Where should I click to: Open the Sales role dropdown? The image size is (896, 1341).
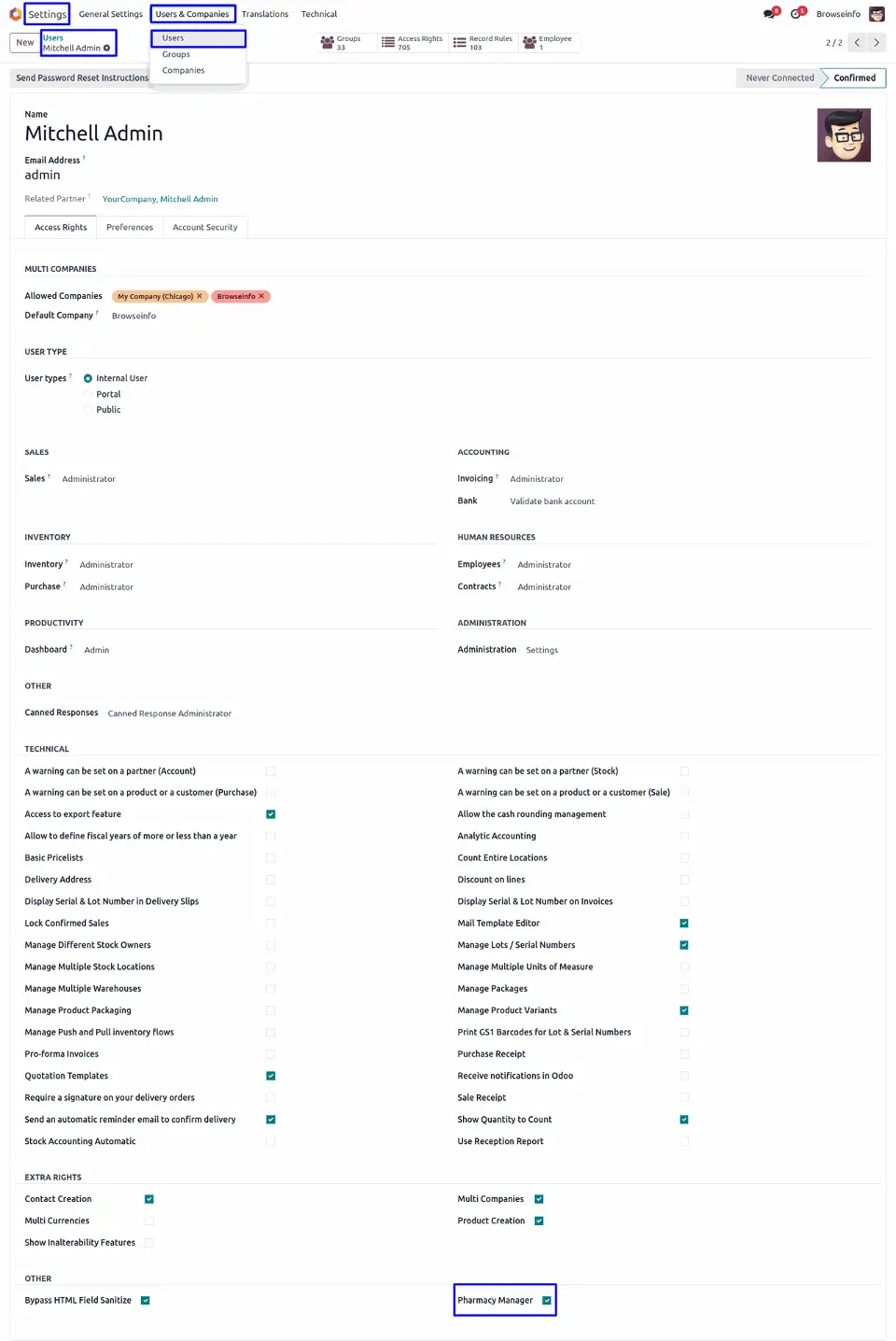click(x=89, y=479)
